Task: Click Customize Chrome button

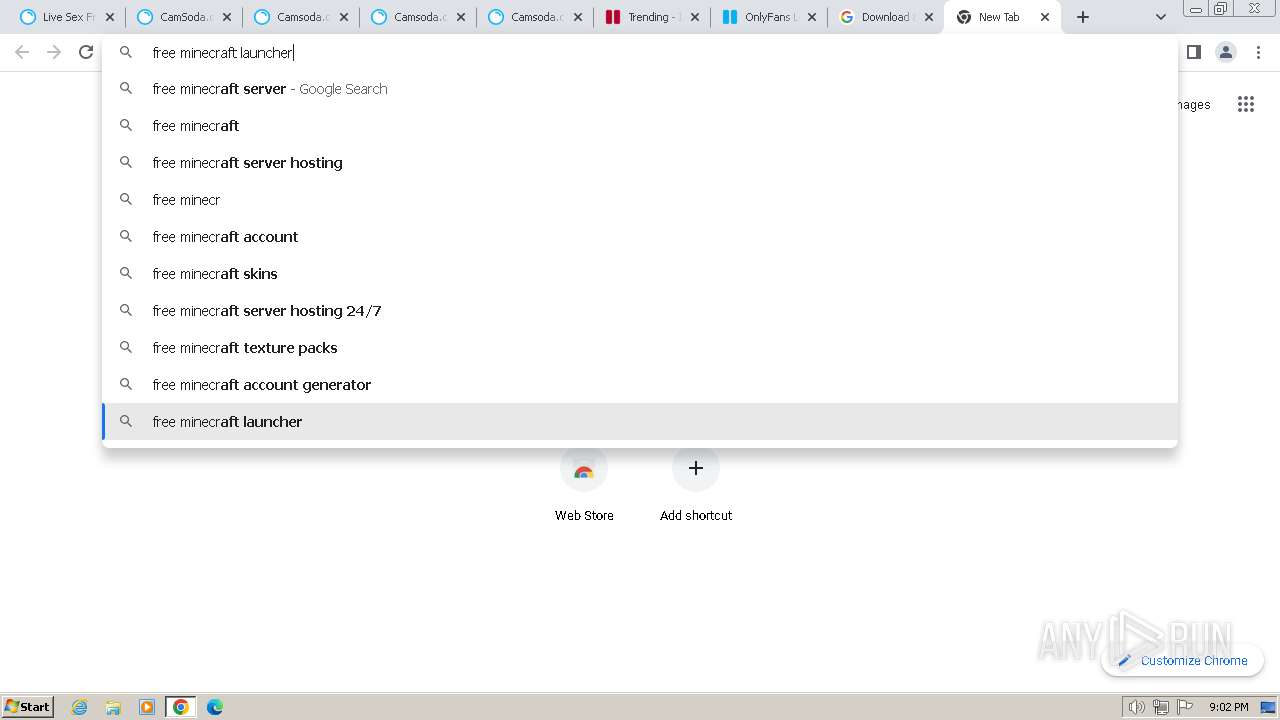Action: 1183,660
